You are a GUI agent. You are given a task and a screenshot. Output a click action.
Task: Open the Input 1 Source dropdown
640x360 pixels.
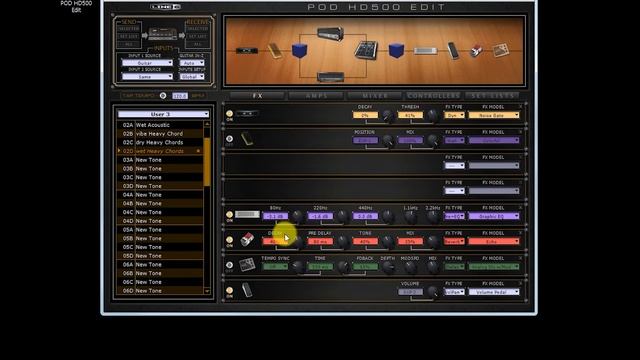pyautogui.click(x=147, y=63)
